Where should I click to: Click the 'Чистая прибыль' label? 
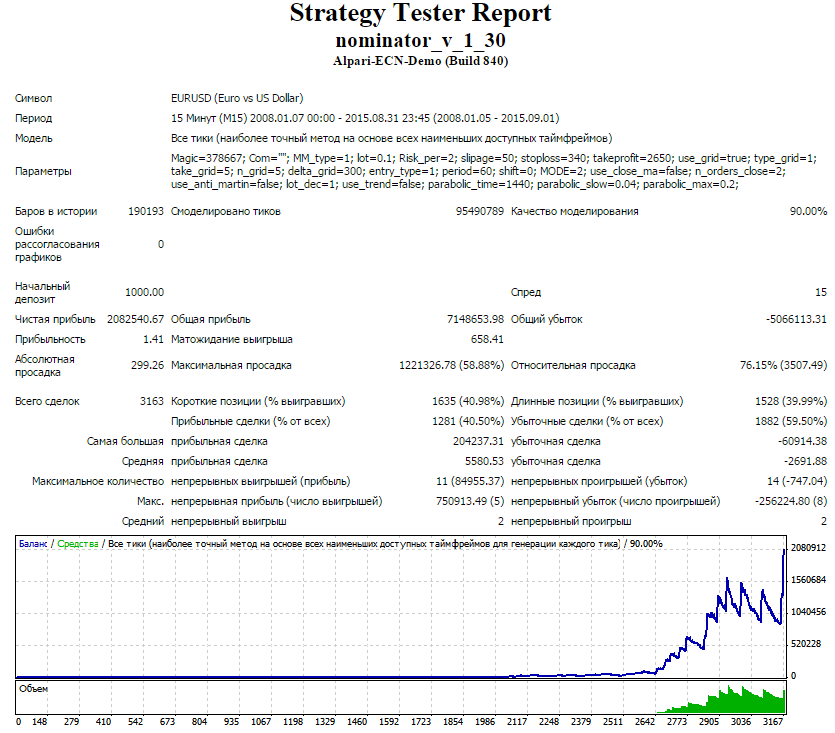pyautogui.click(x=55, y=320)
